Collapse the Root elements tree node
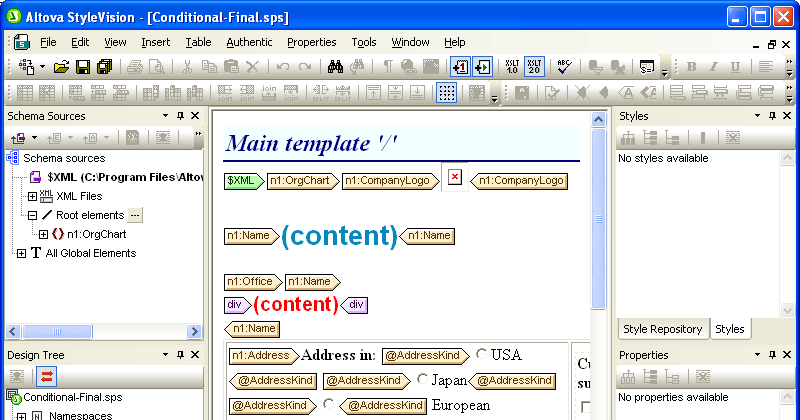Image resolution: width=800 pixels, height=420 pixels. (x=32, y=215)
